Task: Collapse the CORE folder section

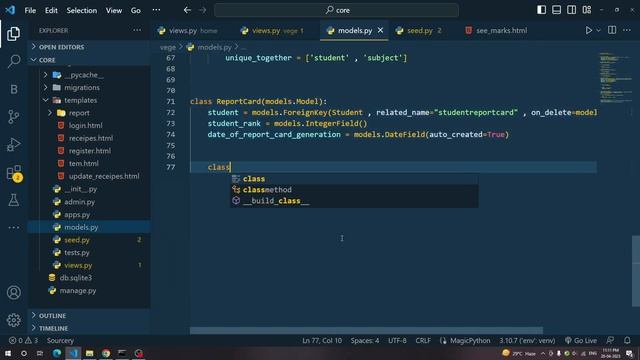Action: [x=89, y=60]
